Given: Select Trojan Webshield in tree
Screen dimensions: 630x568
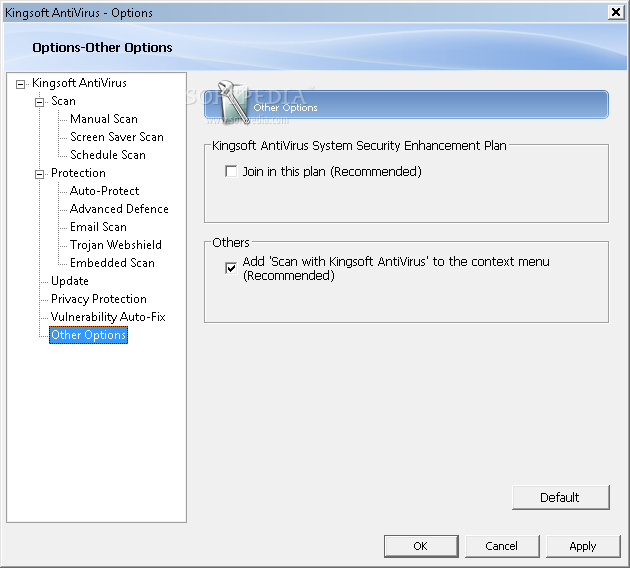Looking at the screenshot, I should click(116, 245).
